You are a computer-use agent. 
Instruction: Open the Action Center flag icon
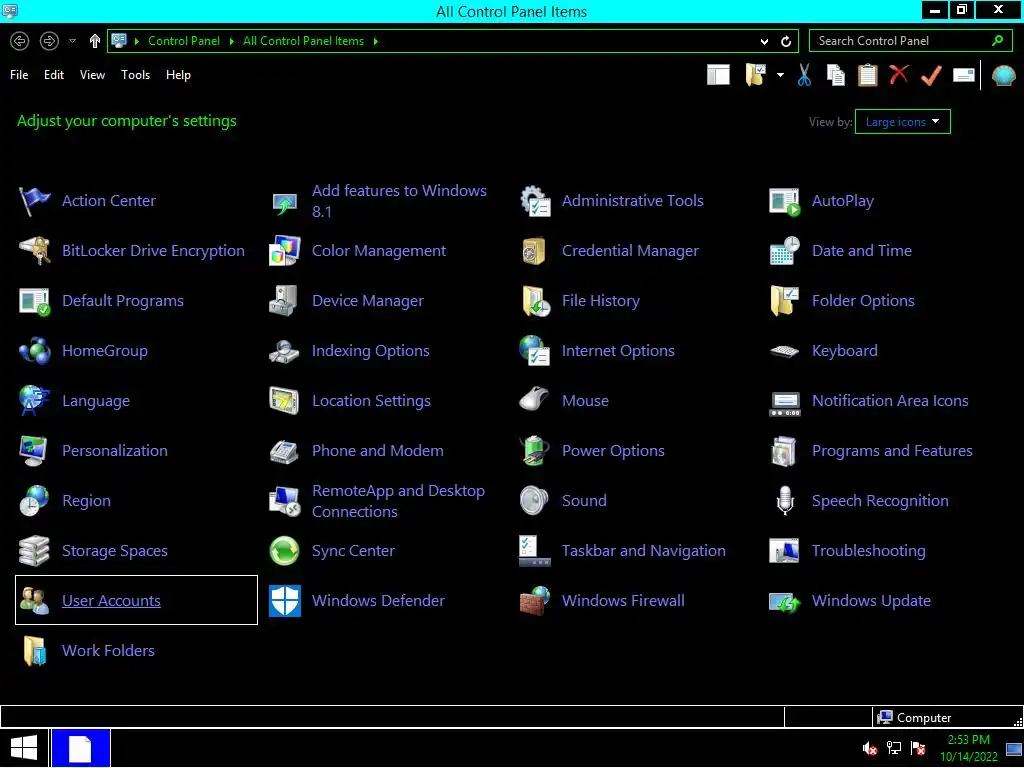[34, 200]
